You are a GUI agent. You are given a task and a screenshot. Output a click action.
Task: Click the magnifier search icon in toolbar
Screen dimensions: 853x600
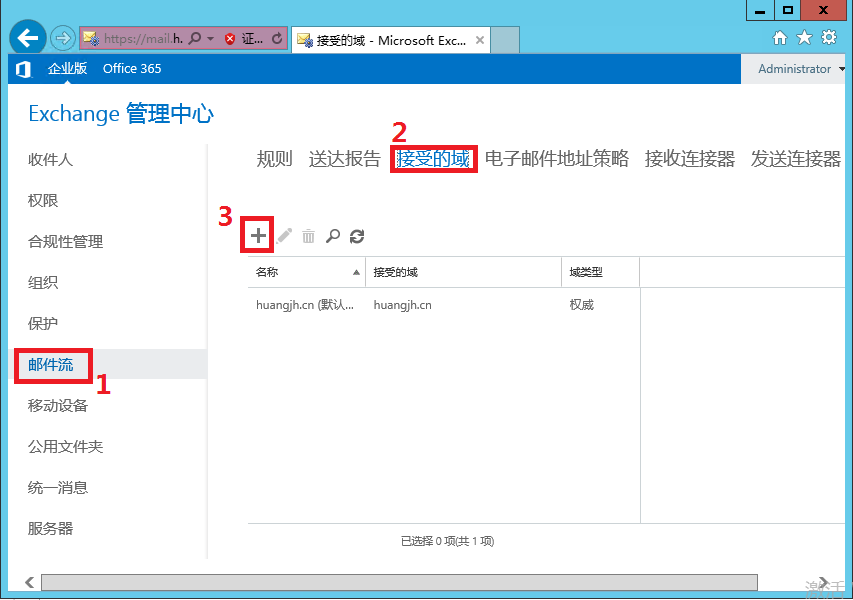[x=333, y=236]
